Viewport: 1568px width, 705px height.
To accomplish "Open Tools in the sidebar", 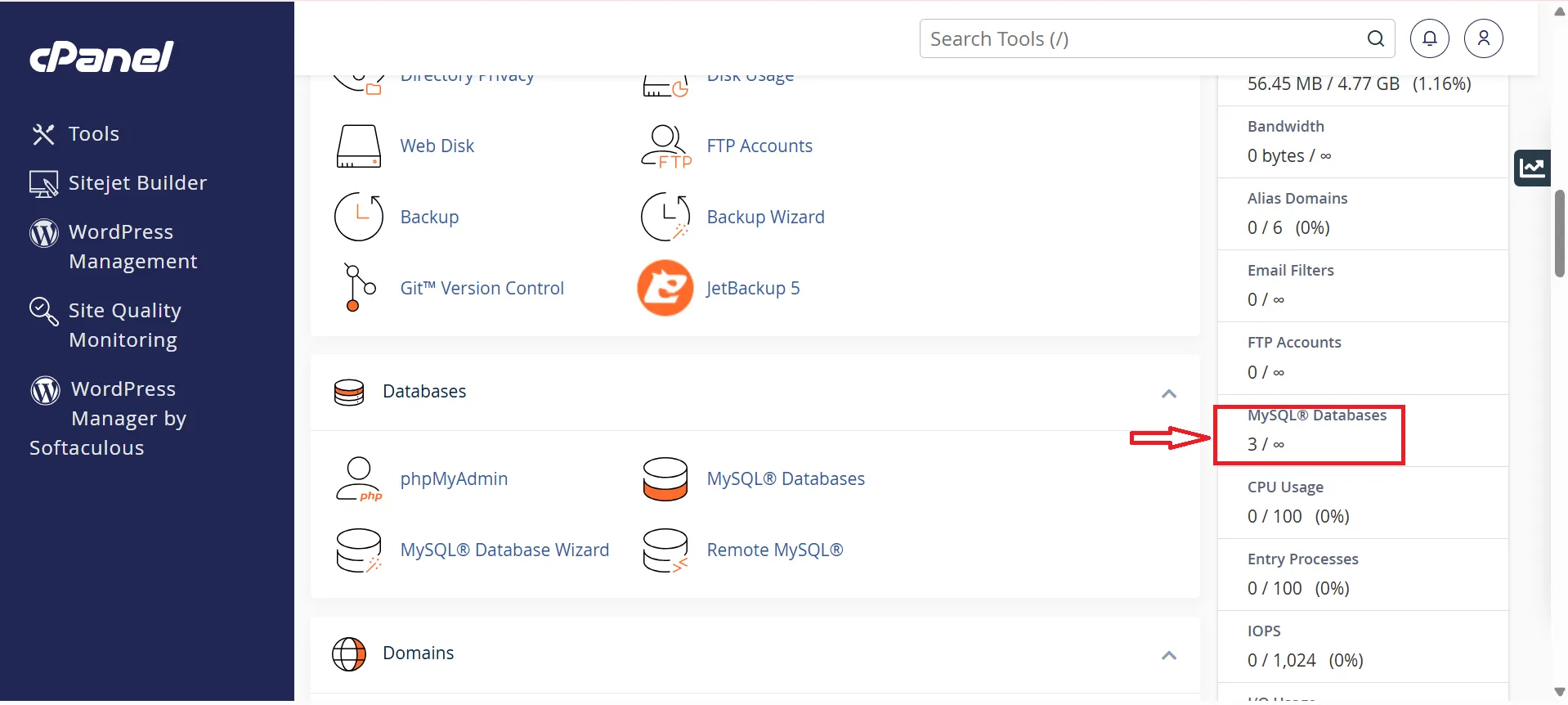I will click(x=93, y=134).
